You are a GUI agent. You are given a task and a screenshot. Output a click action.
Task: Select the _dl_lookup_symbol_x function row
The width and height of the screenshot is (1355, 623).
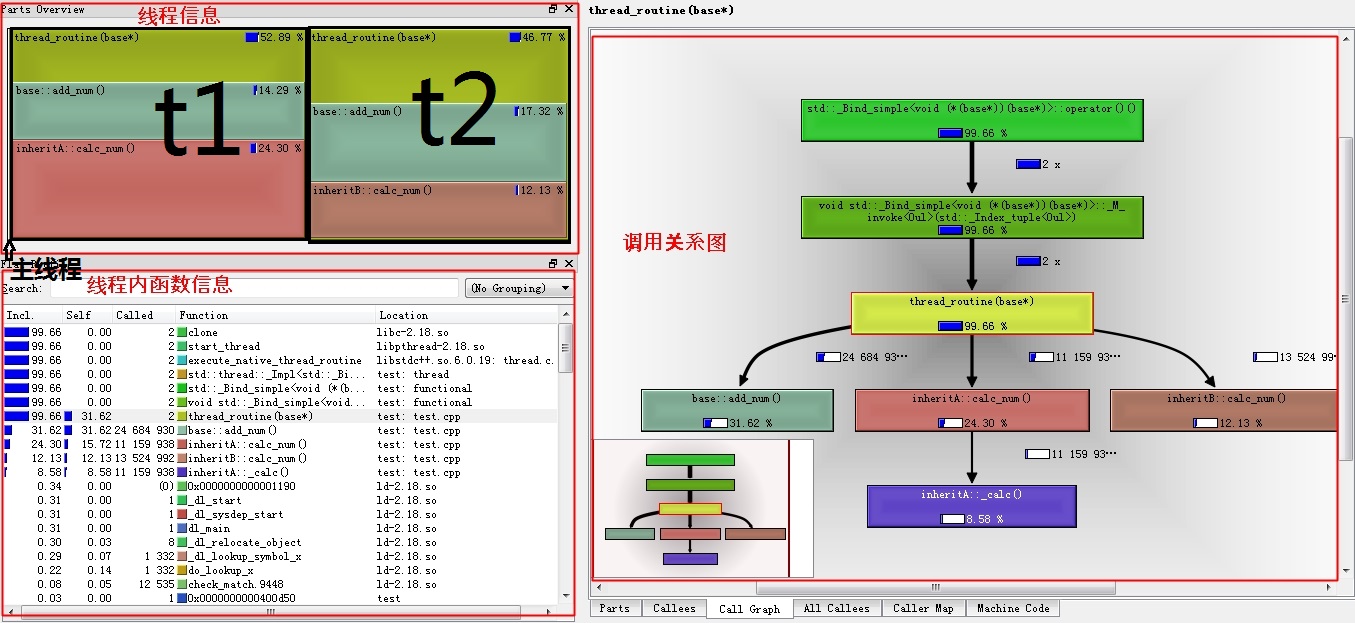click(280, 557)
